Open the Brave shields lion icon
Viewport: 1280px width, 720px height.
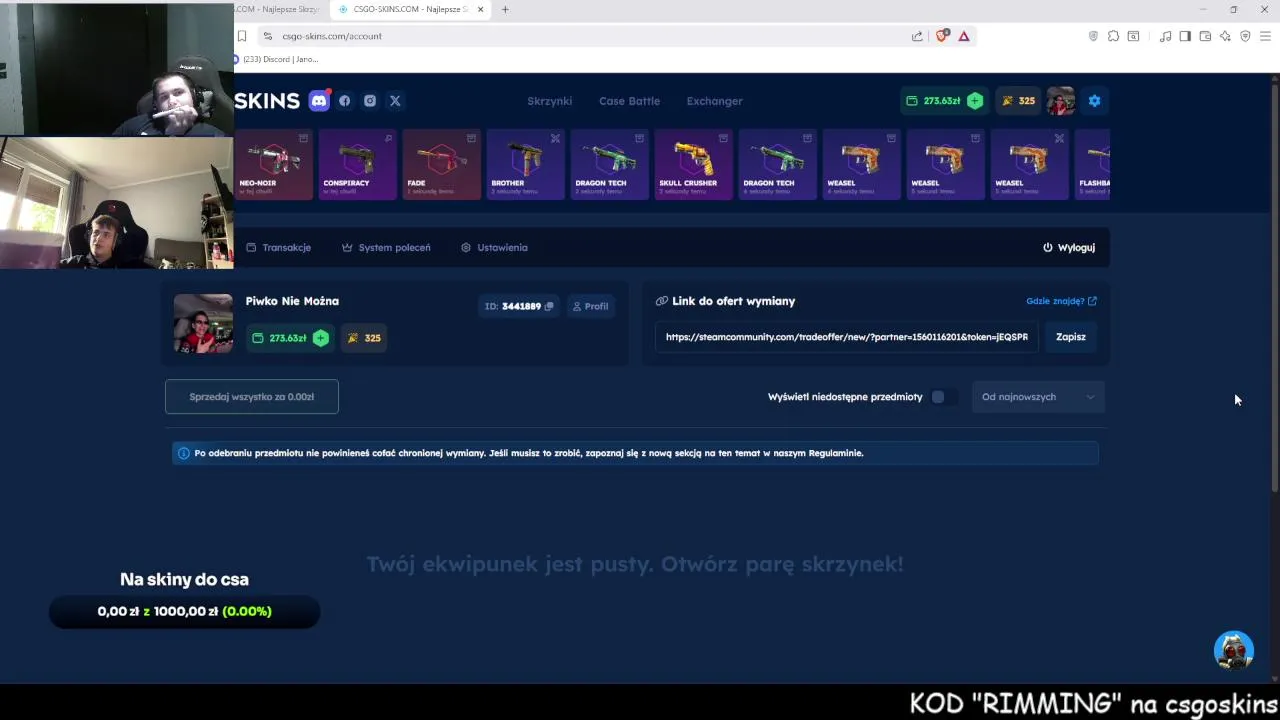click(x=942, y=36)
